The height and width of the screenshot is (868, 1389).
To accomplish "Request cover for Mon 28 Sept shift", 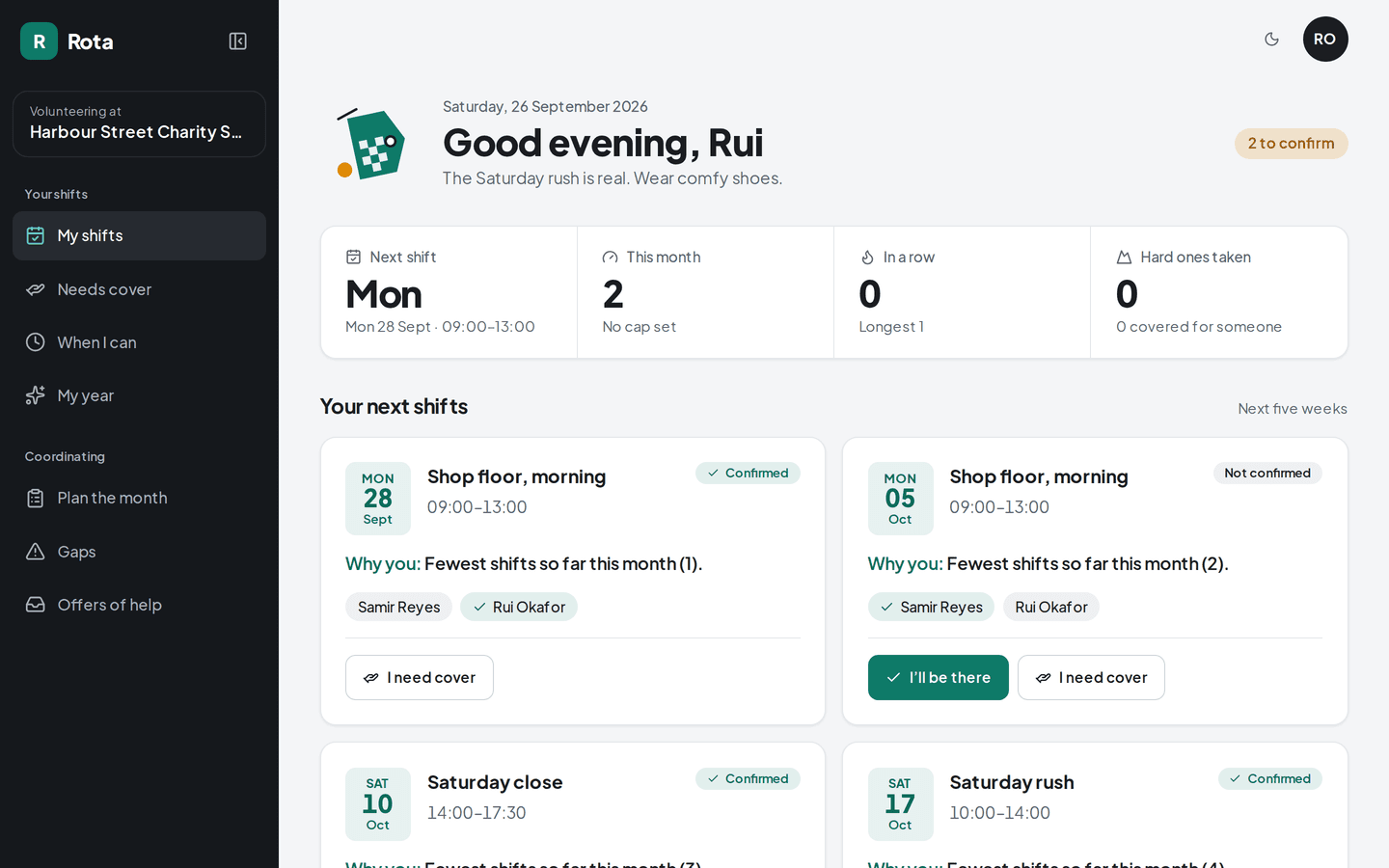I will coord(420,677).
